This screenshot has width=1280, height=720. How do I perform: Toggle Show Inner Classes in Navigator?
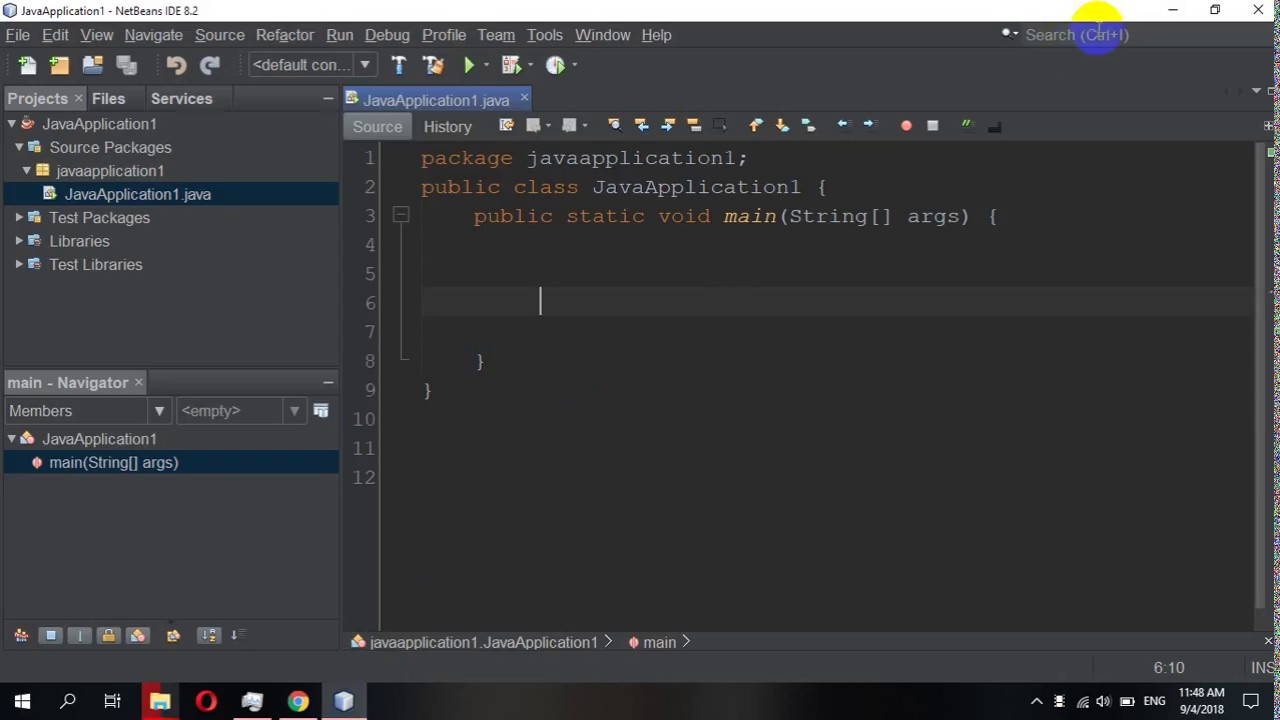click(138, 635)
